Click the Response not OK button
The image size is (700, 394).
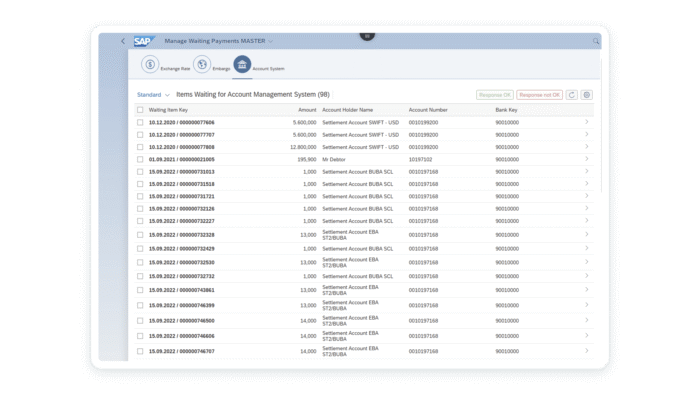tap(539, 95)
